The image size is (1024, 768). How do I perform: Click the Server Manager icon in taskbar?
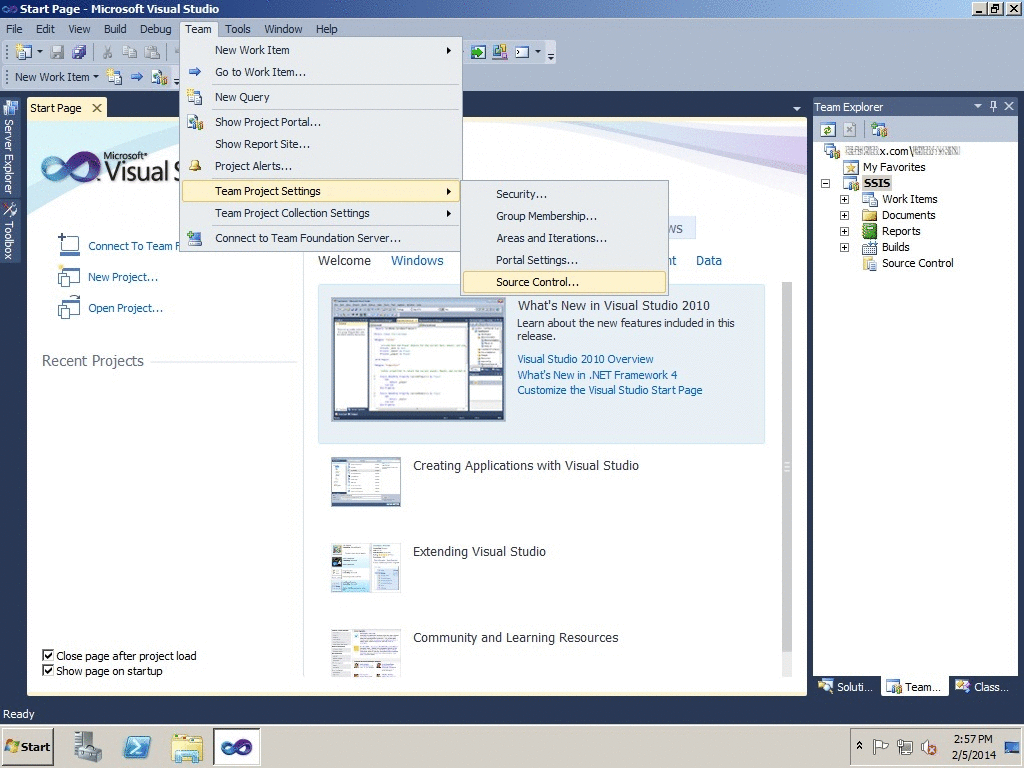pyautogui.click(x=87, y=746)
